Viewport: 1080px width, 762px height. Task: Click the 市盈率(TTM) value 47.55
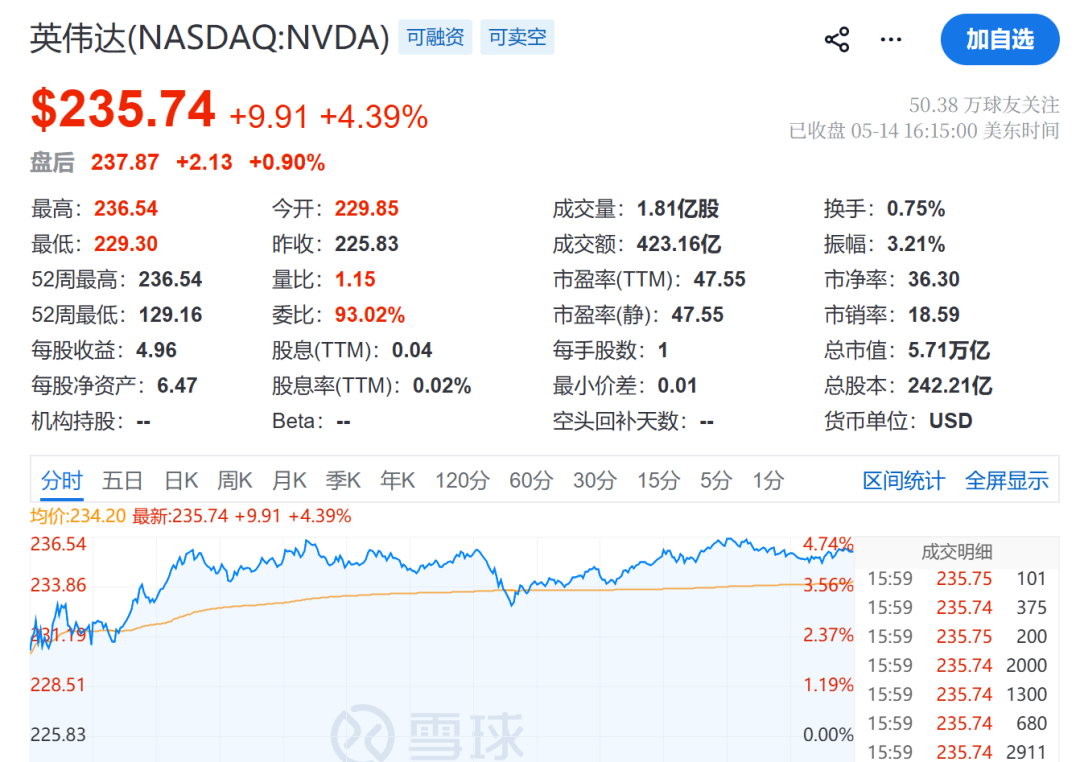point(719,279)
